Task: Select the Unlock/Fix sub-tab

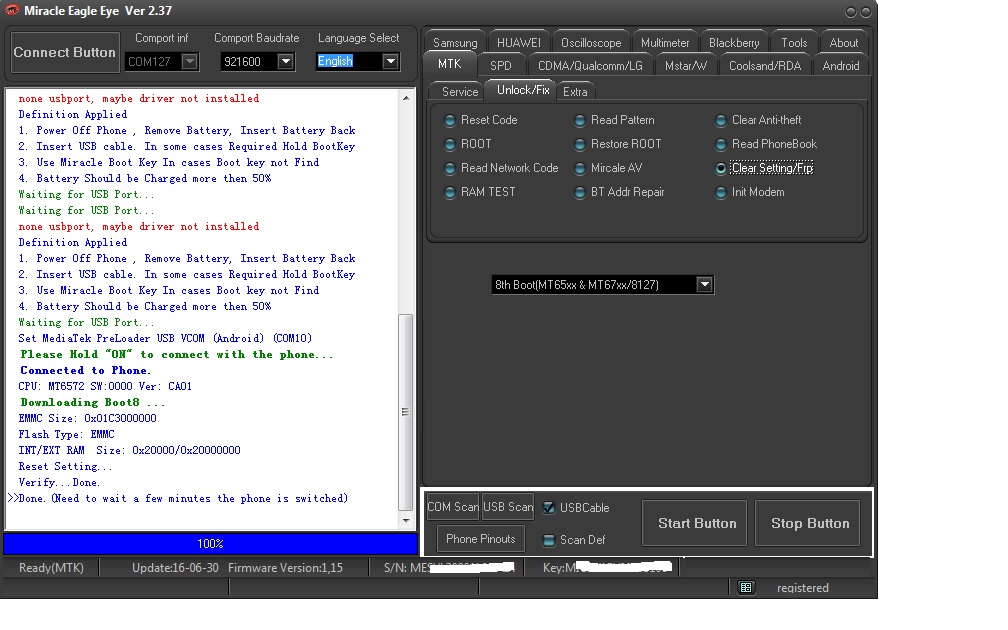Action: tap(523, 90)
